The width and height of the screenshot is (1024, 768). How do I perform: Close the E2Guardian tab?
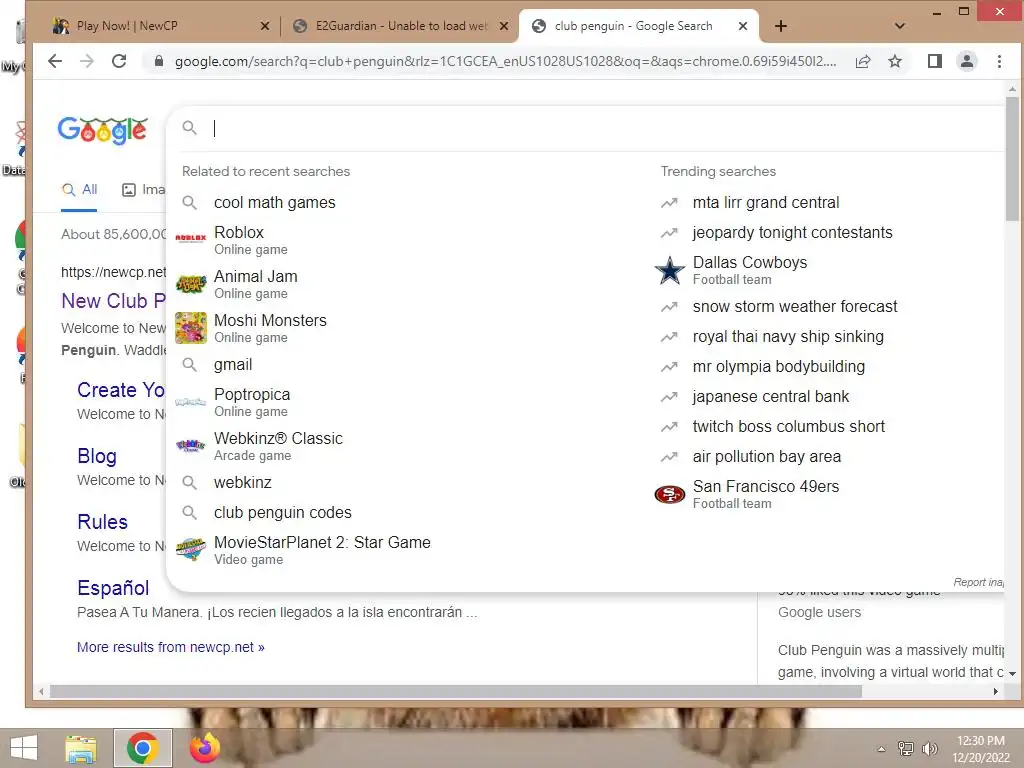point(504,26)
